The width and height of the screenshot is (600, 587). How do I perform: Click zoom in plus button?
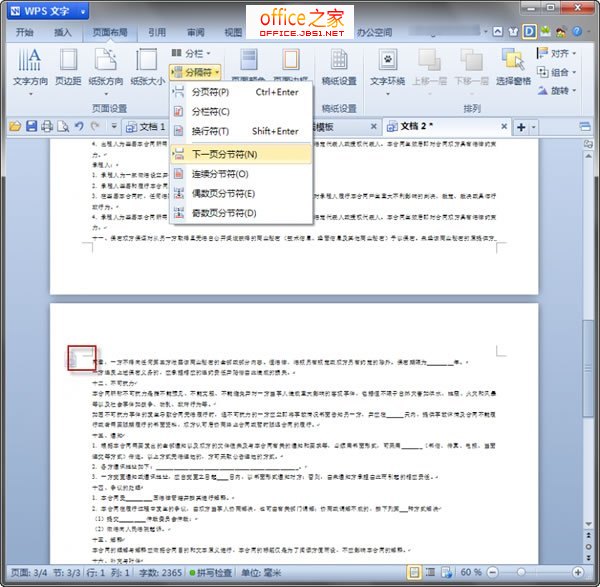[578, 572]
